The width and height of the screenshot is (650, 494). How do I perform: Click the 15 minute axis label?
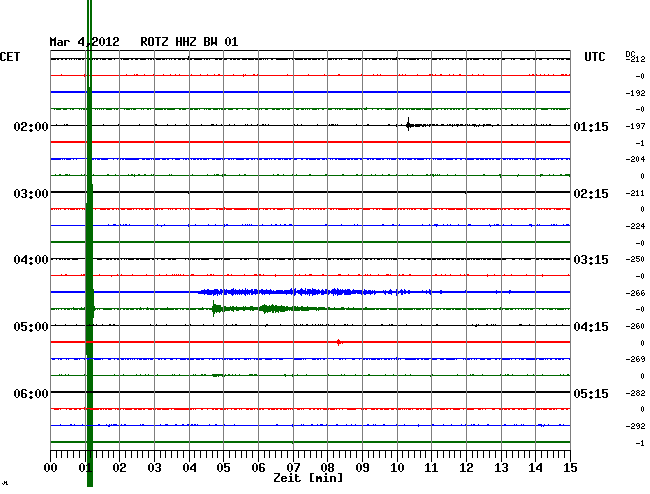(x=570, y=468)
